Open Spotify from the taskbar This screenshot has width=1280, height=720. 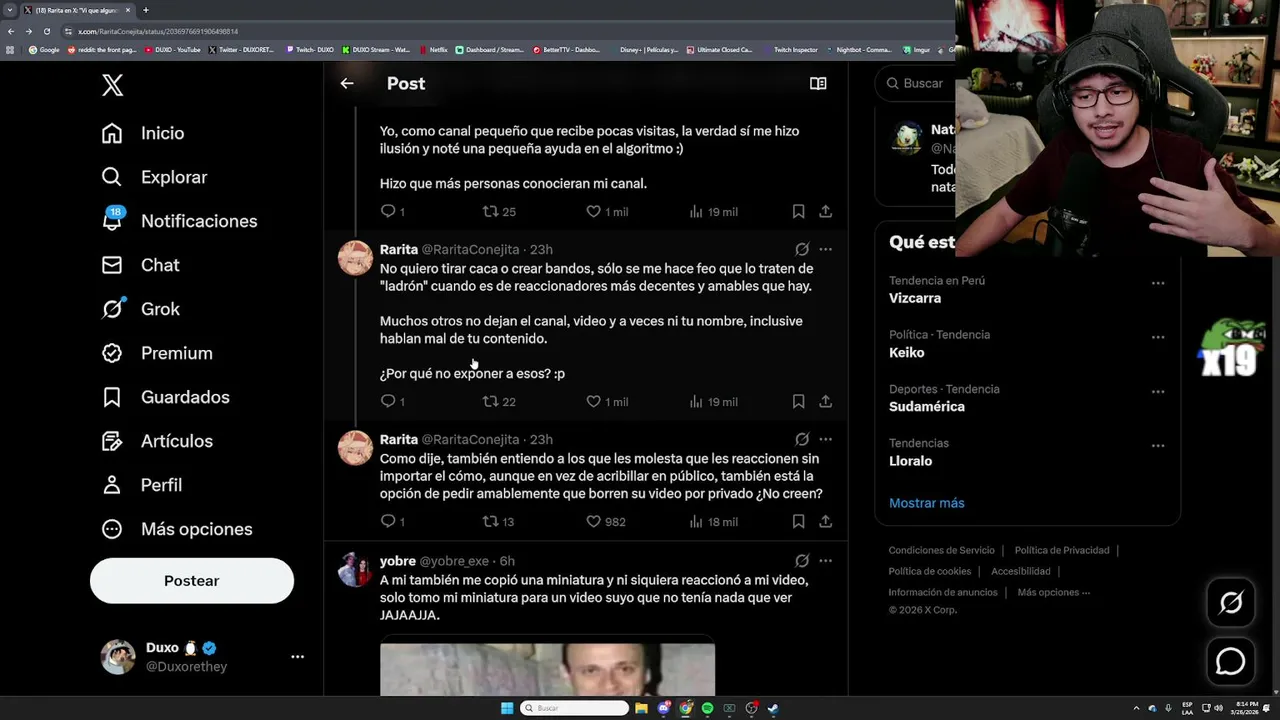click(x=707, y=708)
